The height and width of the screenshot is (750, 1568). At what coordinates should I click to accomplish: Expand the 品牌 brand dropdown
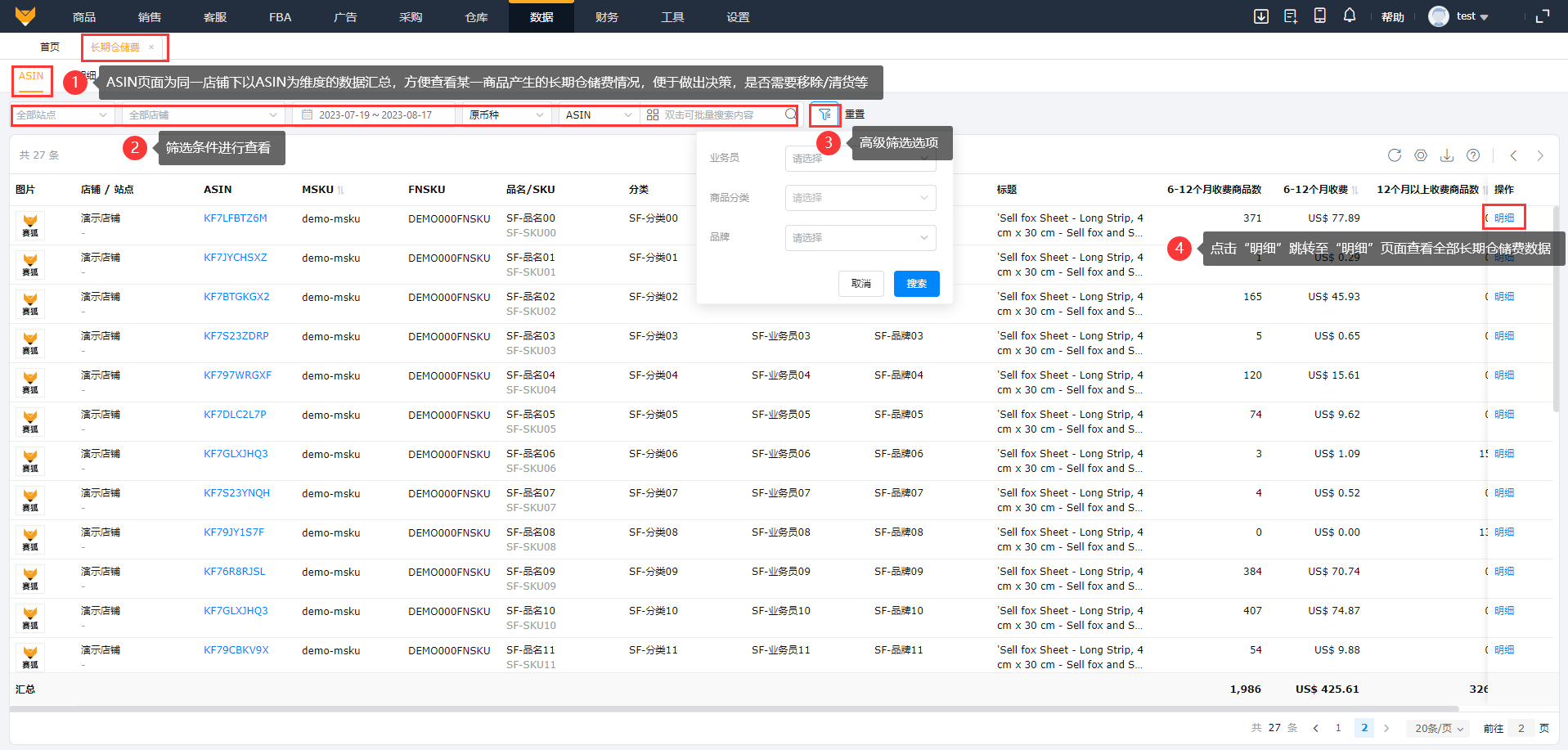(x=860, y=238)
